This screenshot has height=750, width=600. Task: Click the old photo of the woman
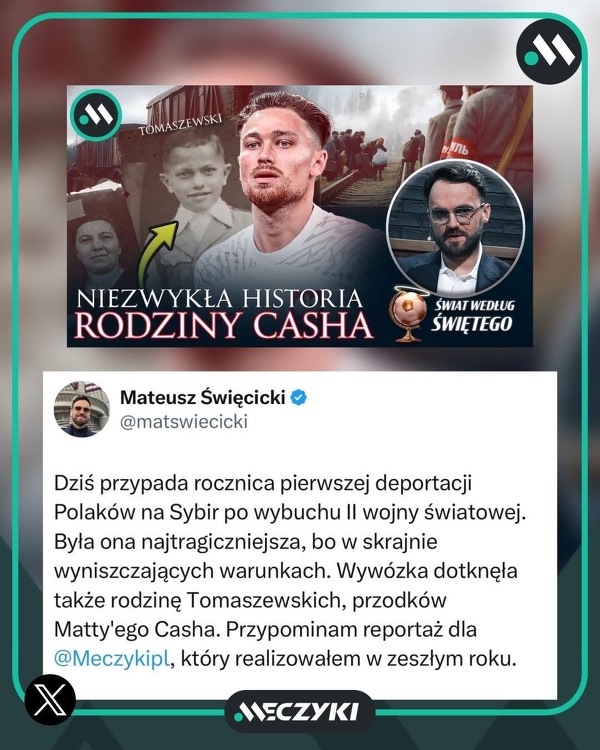pyautogui.click(x=98, y=244)
